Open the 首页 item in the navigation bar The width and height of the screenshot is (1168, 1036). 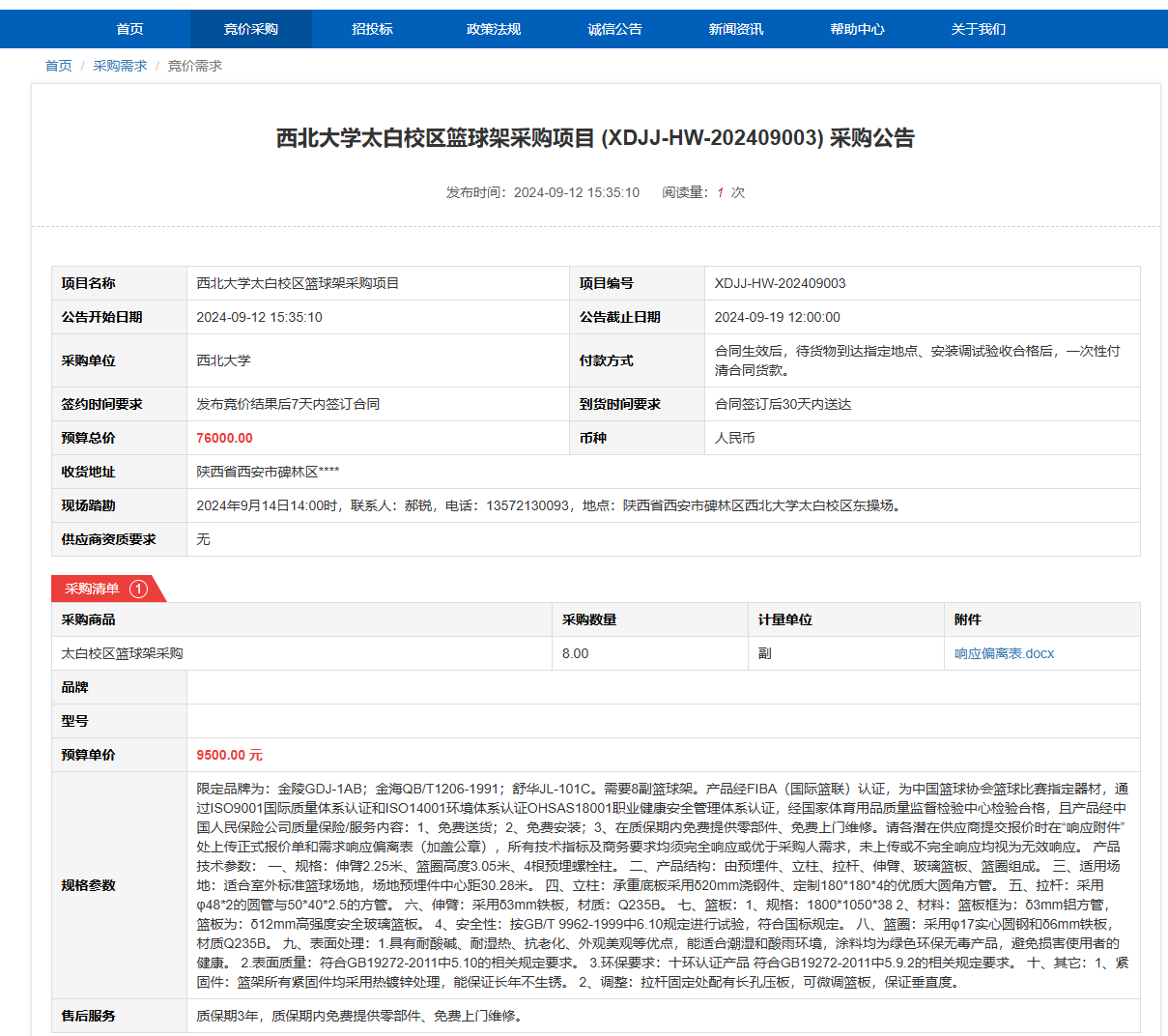(129, 29)
